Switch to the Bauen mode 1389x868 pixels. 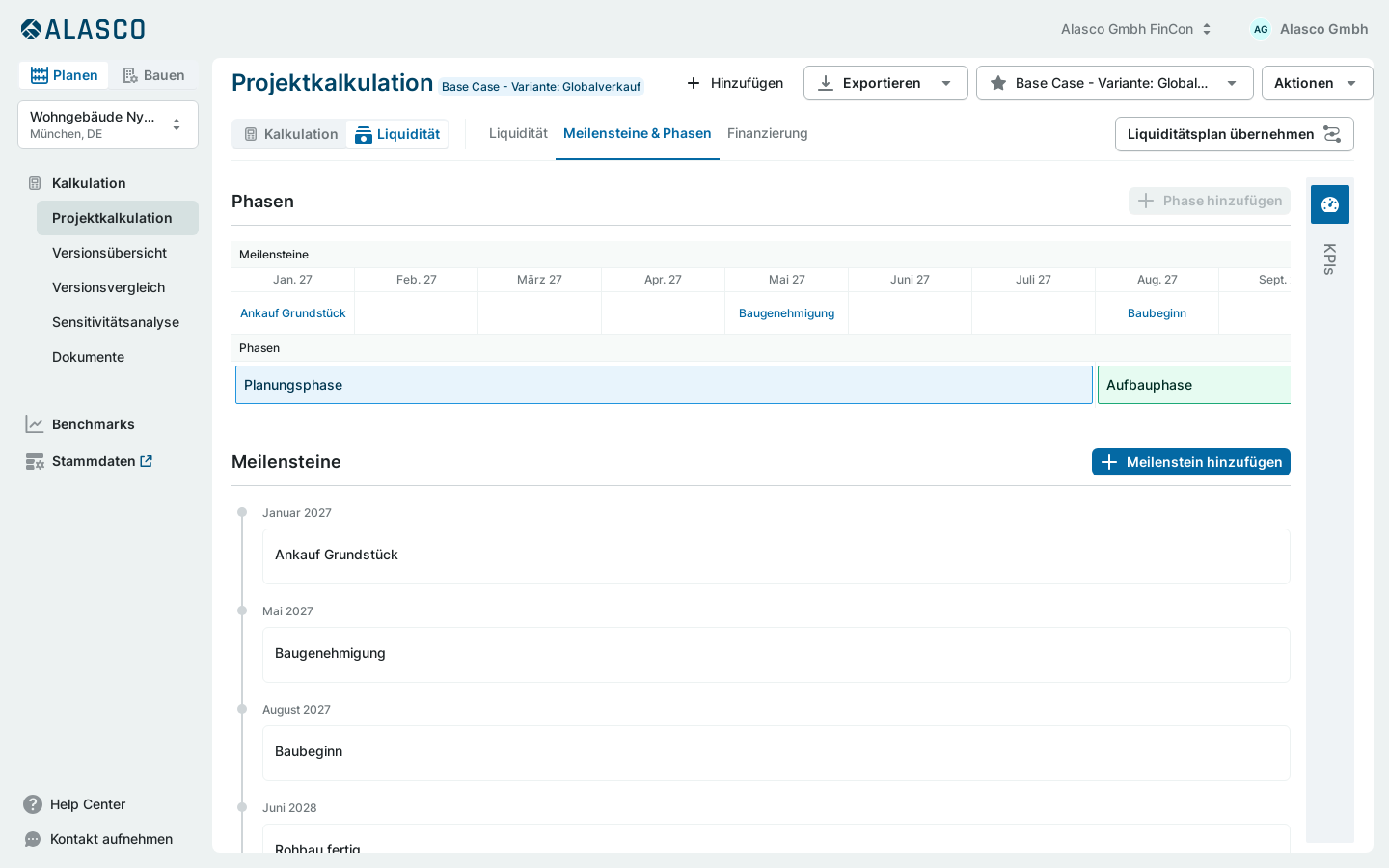[x=153, y=75]
